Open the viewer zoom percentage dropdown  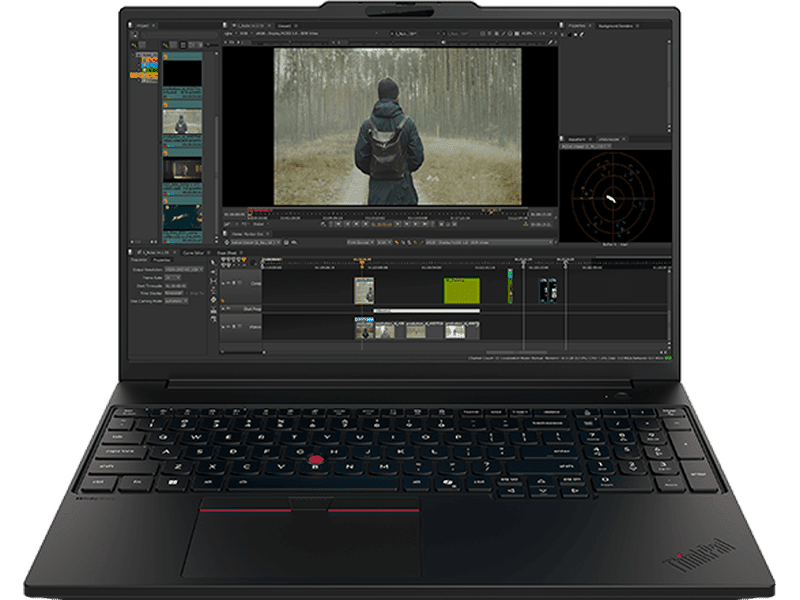[527, 34]
